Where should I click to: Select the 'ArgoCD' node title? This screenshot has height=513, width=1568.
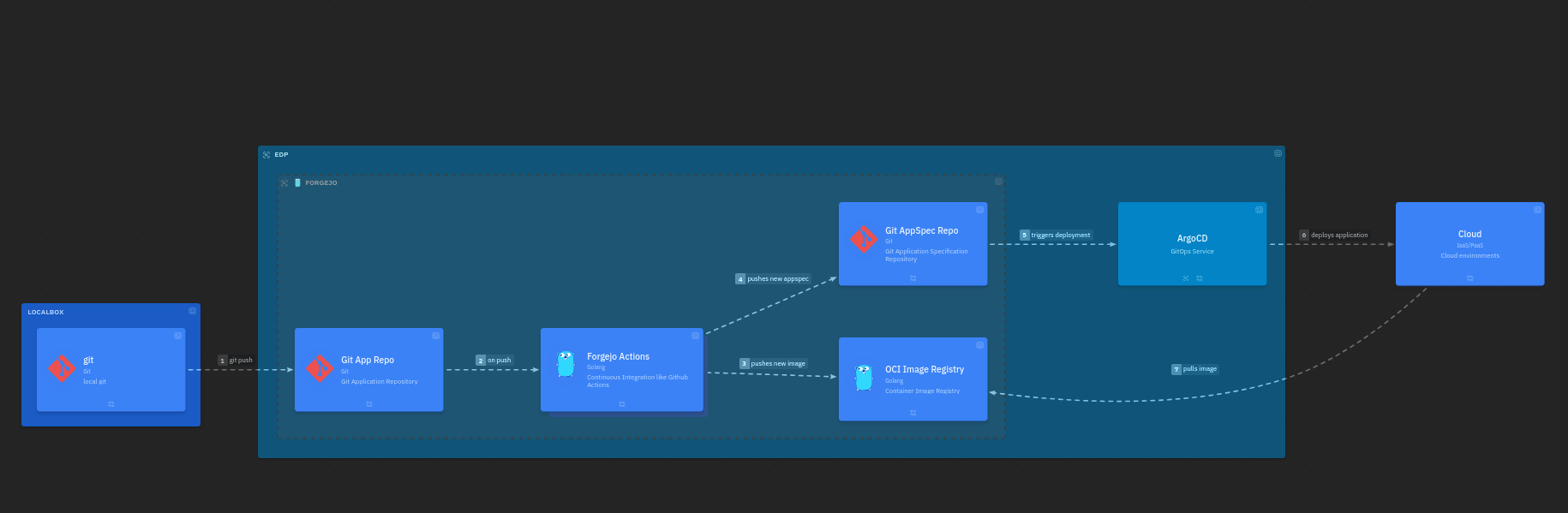click(x=1192, y=239)
